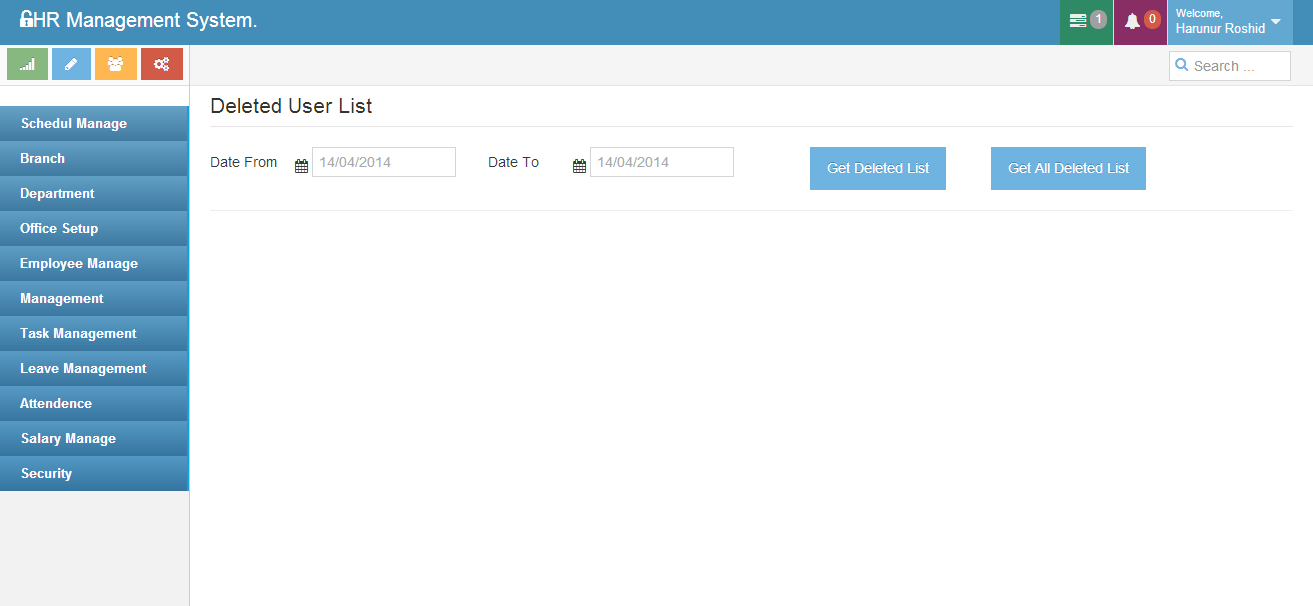The height and width of the screenshot is (606, 1313).
Task: Click the calendar icon beside Date From
Action: coord(301,166)
